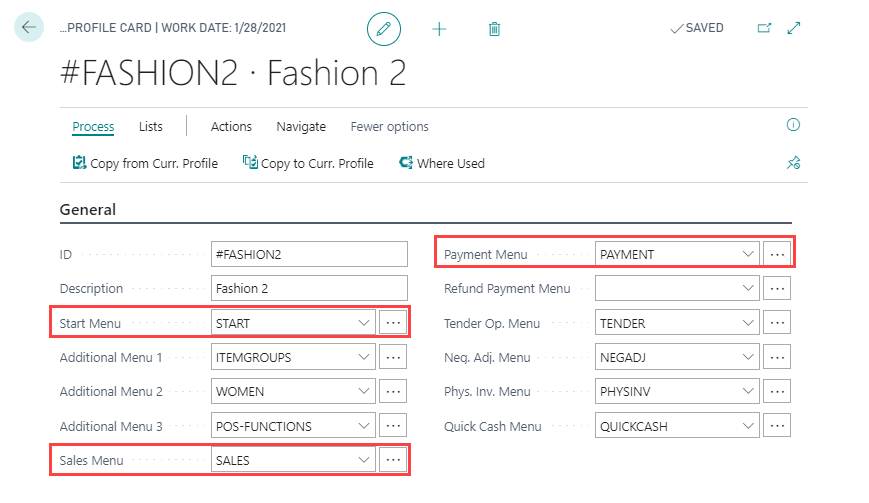Click the Fewer options link
Image resolution: width=869 pixels, height=503 pixels.
(389, 127)
